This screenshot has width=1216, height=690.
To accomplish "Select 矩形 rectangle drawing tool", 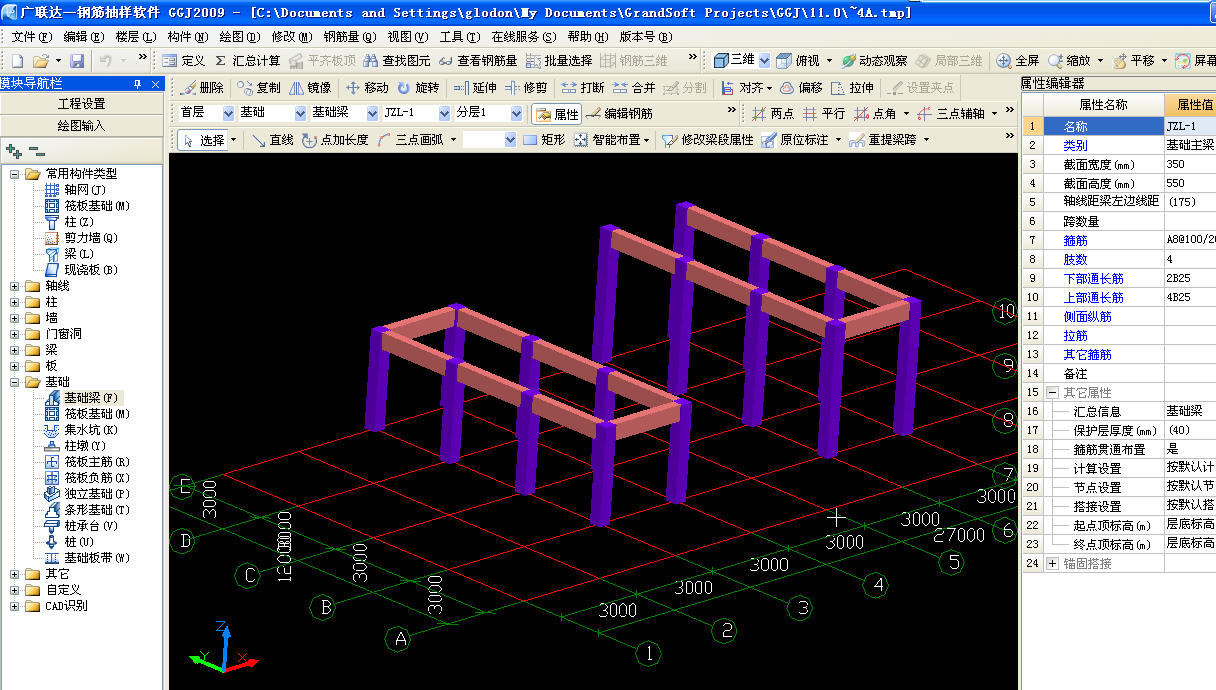I will [544, 140].
